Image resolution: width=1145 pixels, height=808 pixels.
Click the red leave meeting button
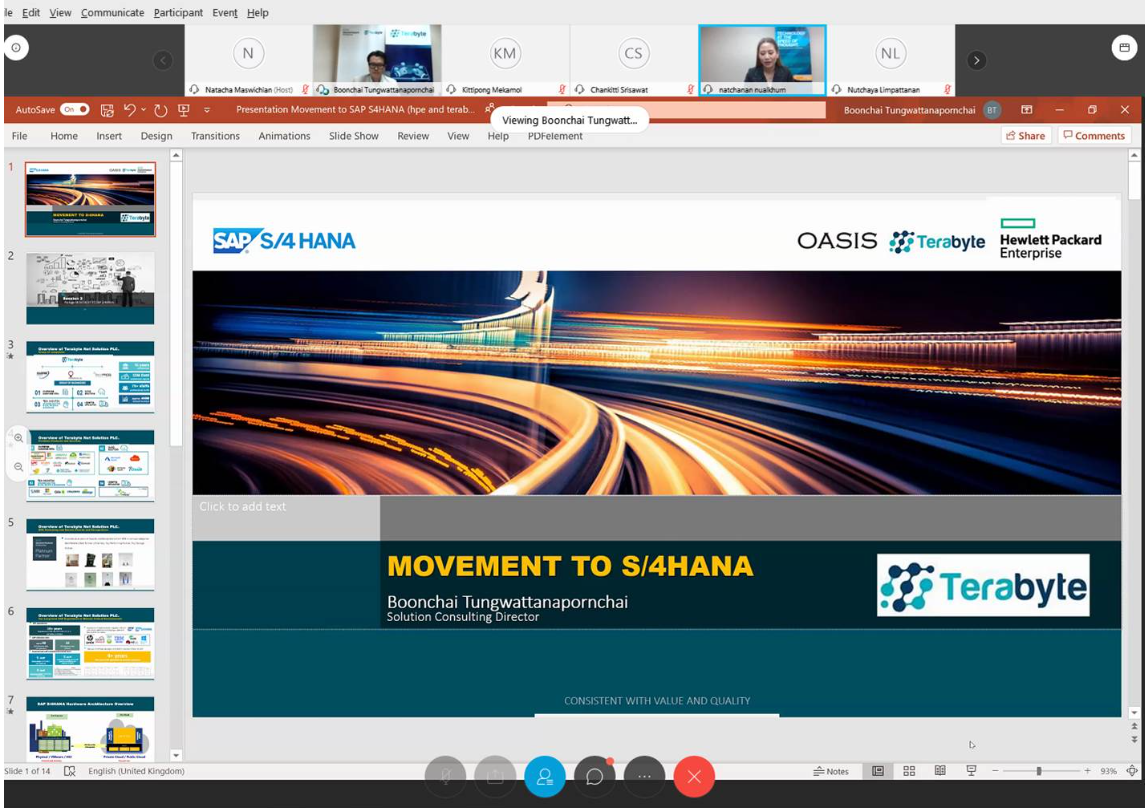[x=694, y=777]
